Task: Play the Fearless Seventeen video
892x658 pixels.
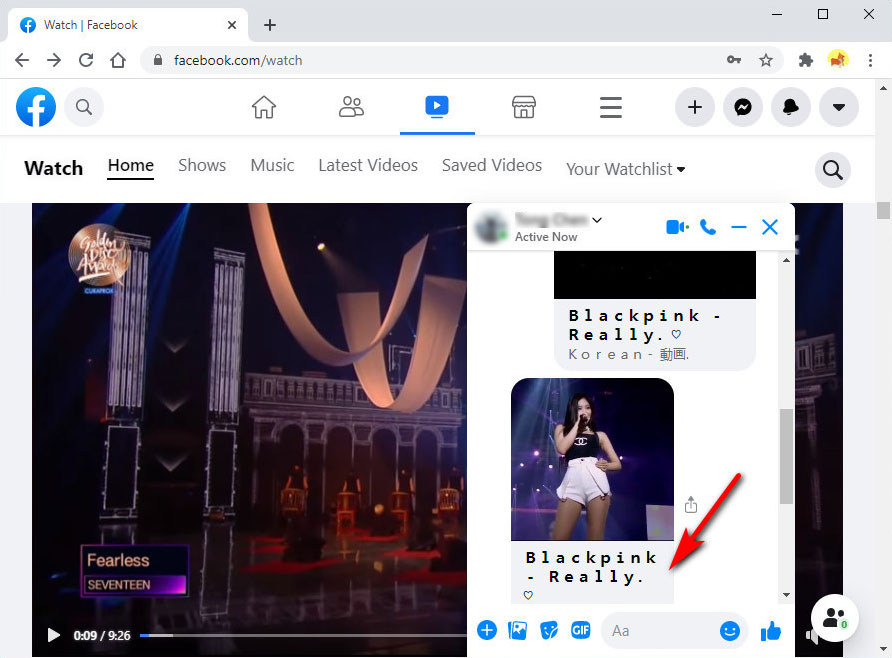Action: coord(53,635)
